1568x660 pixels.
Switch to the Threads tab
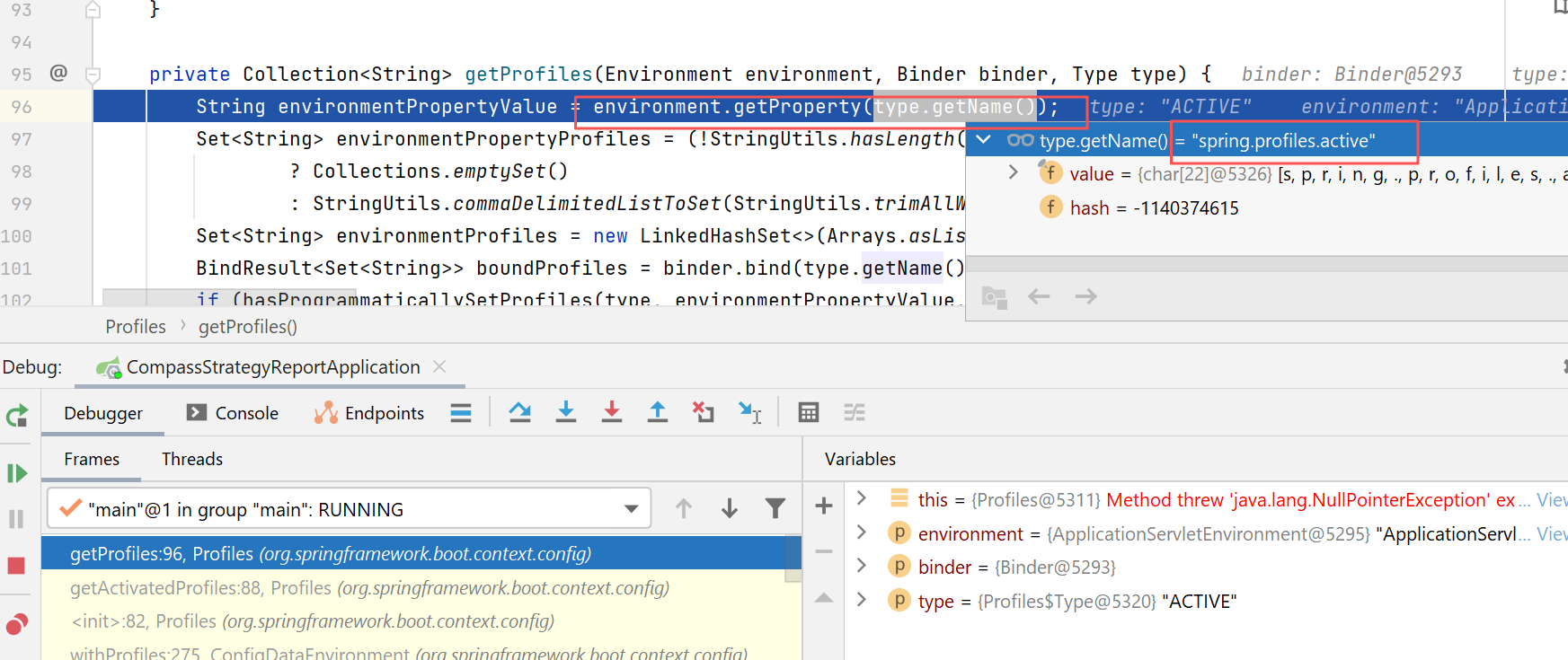pos(191,459)
